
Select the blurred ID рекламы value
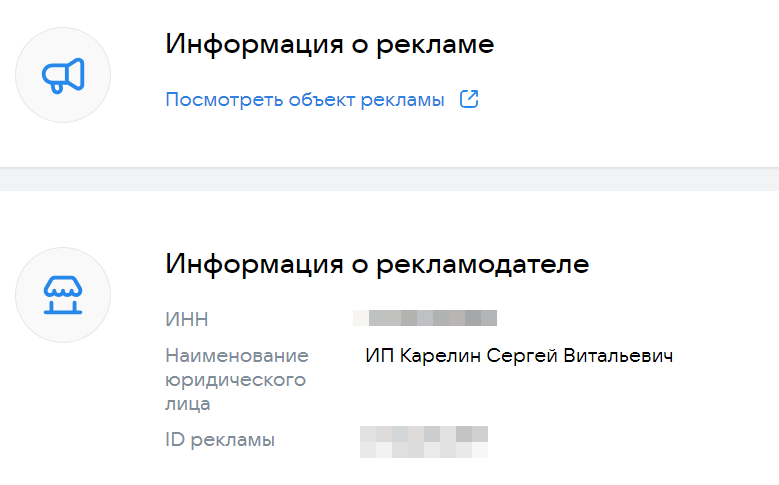point(424,440)
